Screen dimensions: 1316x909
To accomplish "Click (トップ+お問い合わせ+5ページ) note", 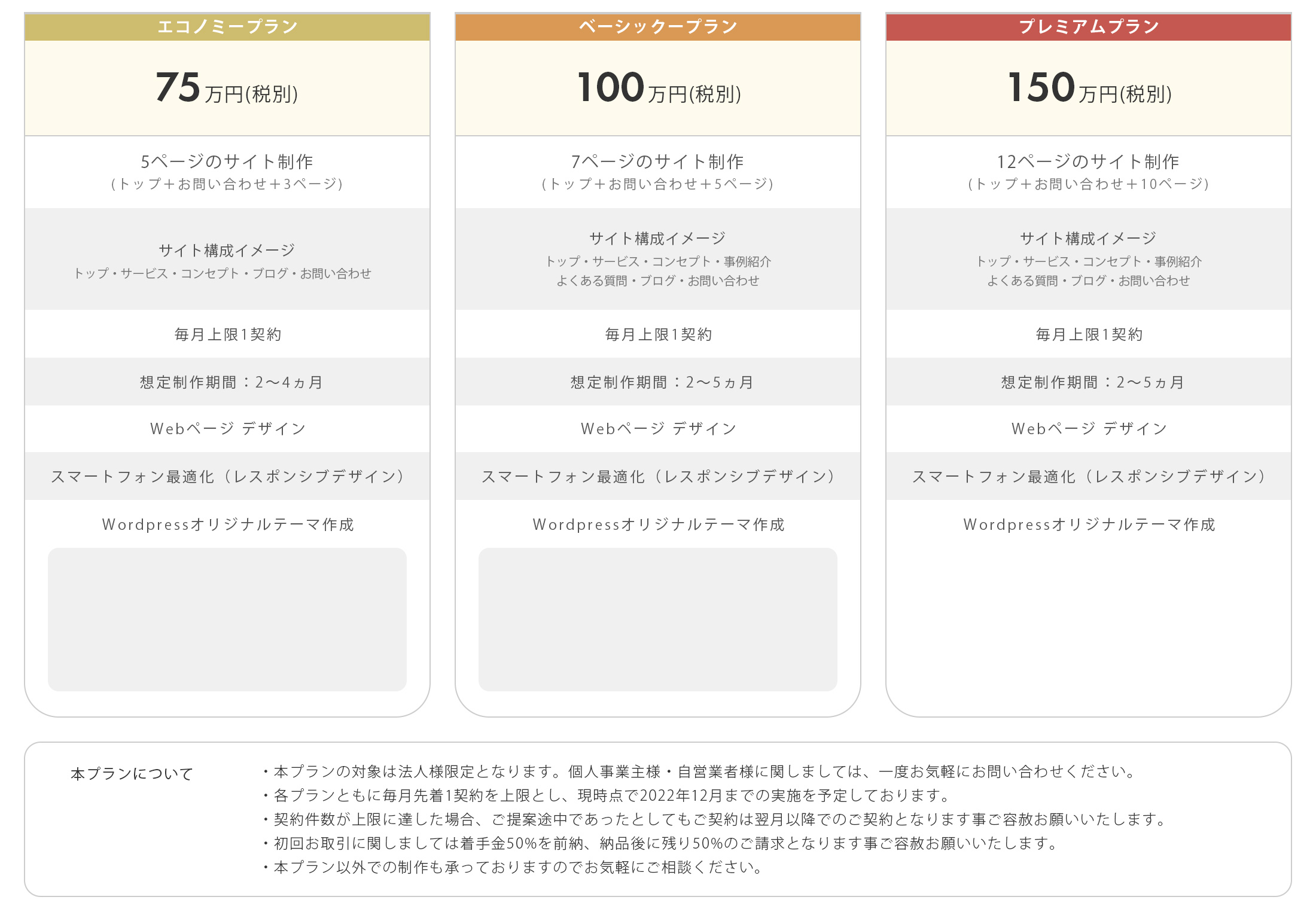I will [658, 184].
